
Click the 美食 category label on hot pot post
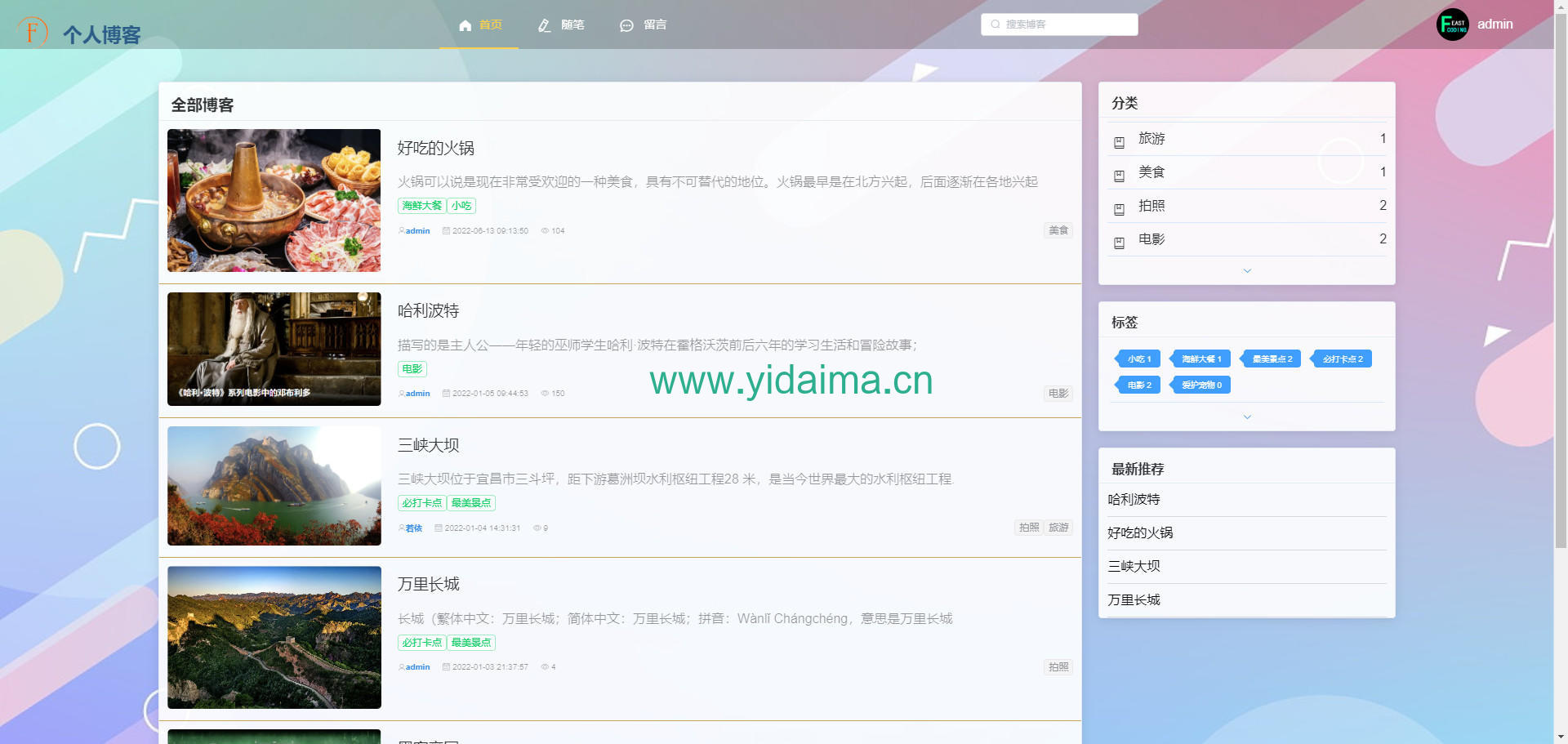(1058, 230)
